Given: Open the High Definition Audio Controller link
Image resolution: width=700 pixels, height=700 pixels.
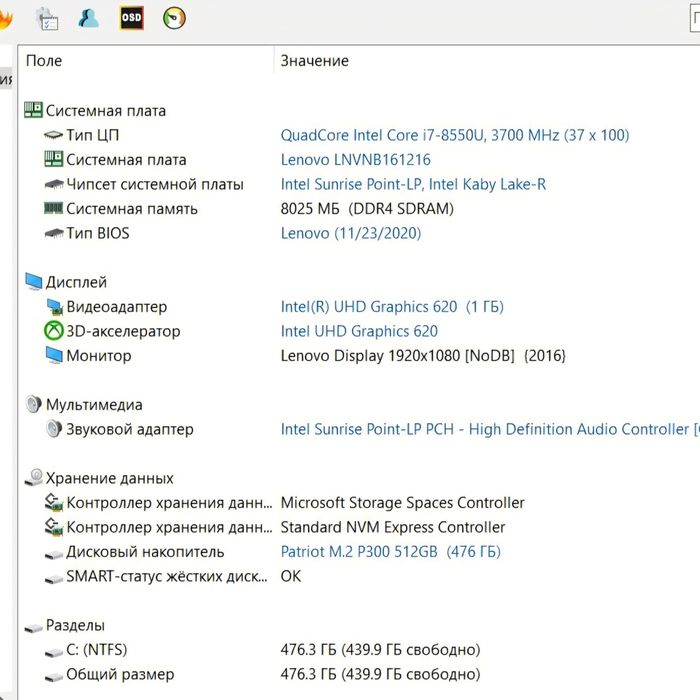Looking at the screenshot, I should [490, 429].
